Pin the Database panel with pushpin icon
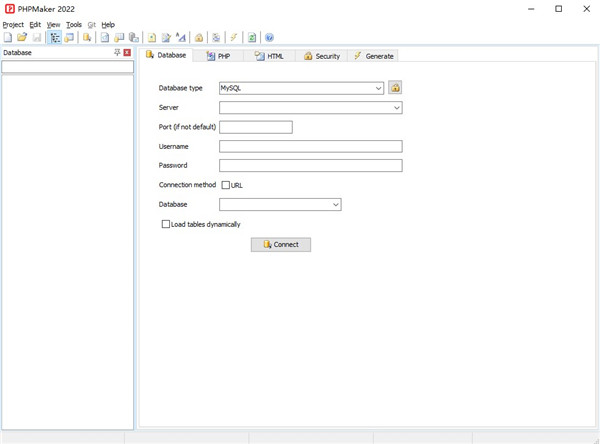This screenshot has width=600, height=444. click(x=117, y=52)
